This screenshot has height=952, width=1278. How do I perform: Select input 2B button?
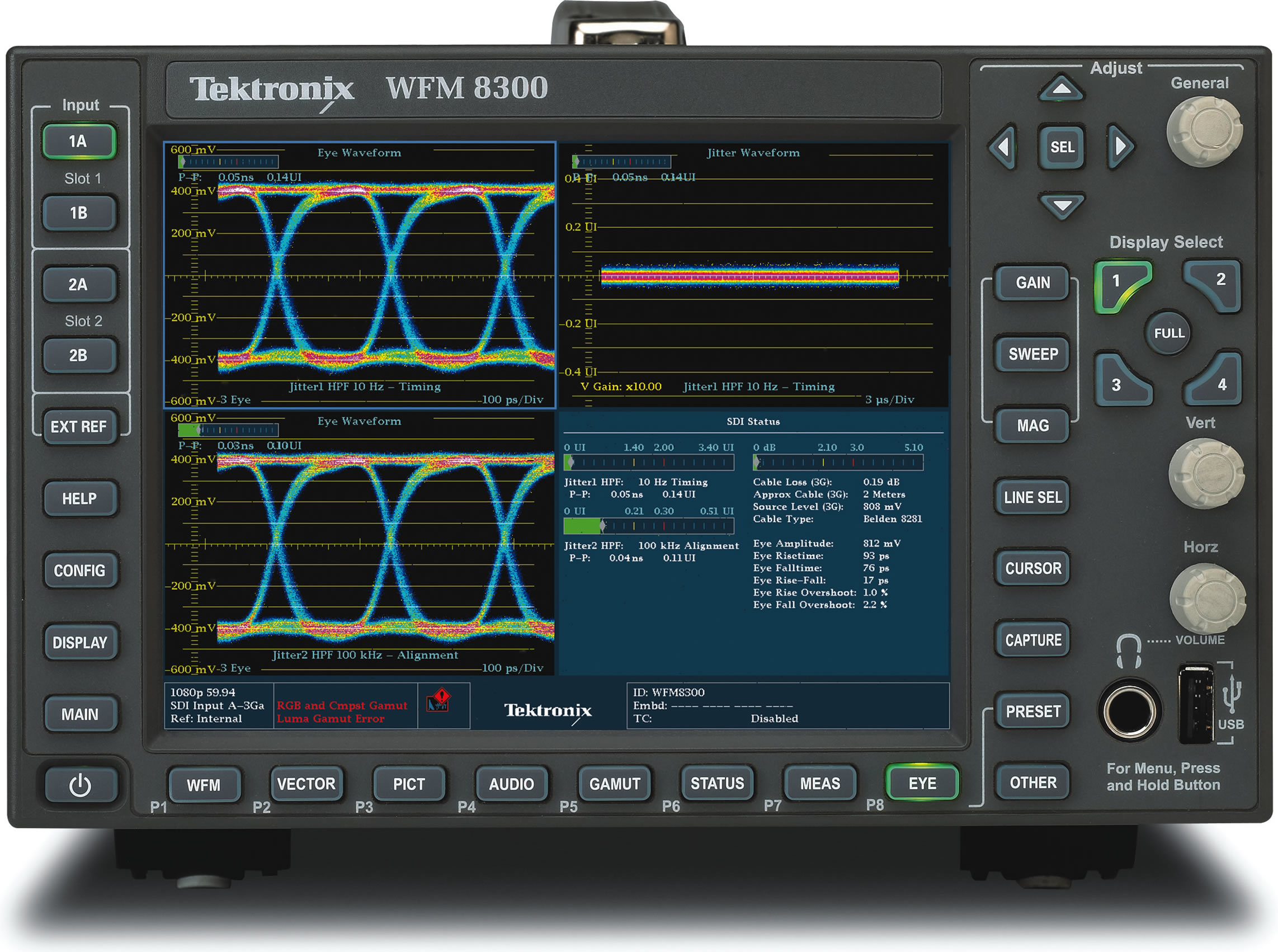[x=78, y=355]
